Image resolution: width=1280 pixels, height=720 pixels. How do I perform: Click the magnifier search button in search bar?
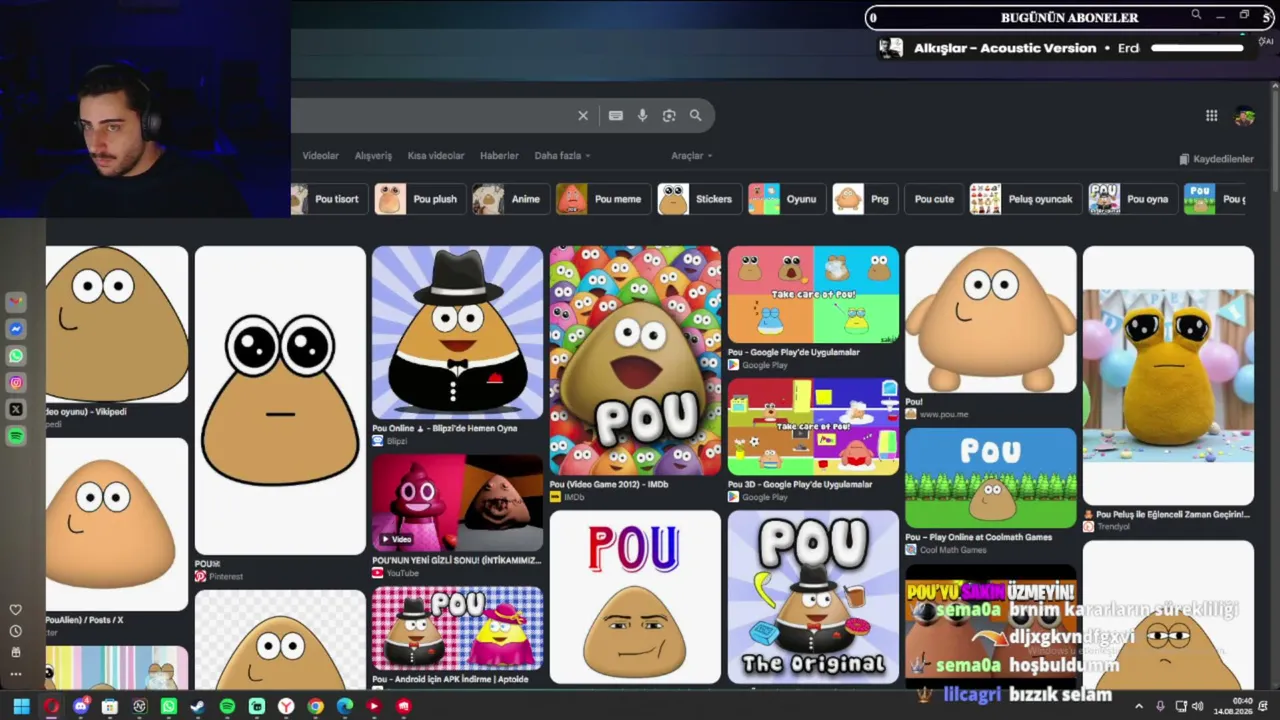tap(696, 116)
